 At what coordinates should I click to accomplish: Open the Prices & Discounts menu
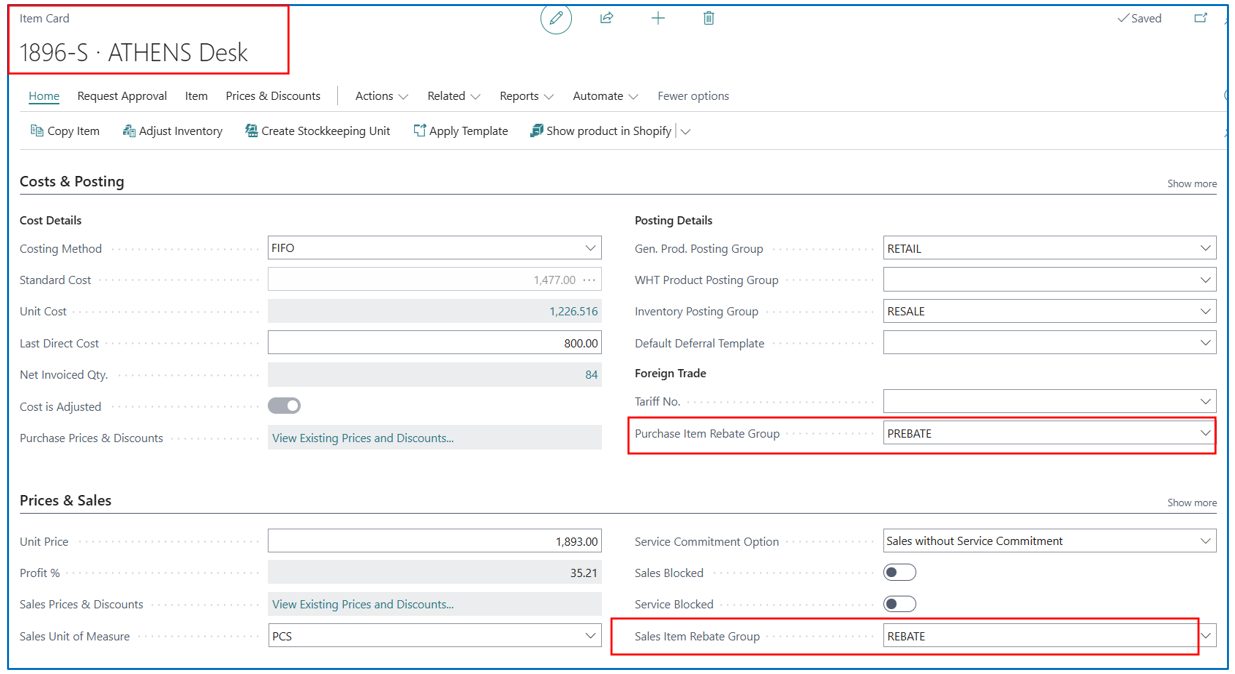[273, 96]
